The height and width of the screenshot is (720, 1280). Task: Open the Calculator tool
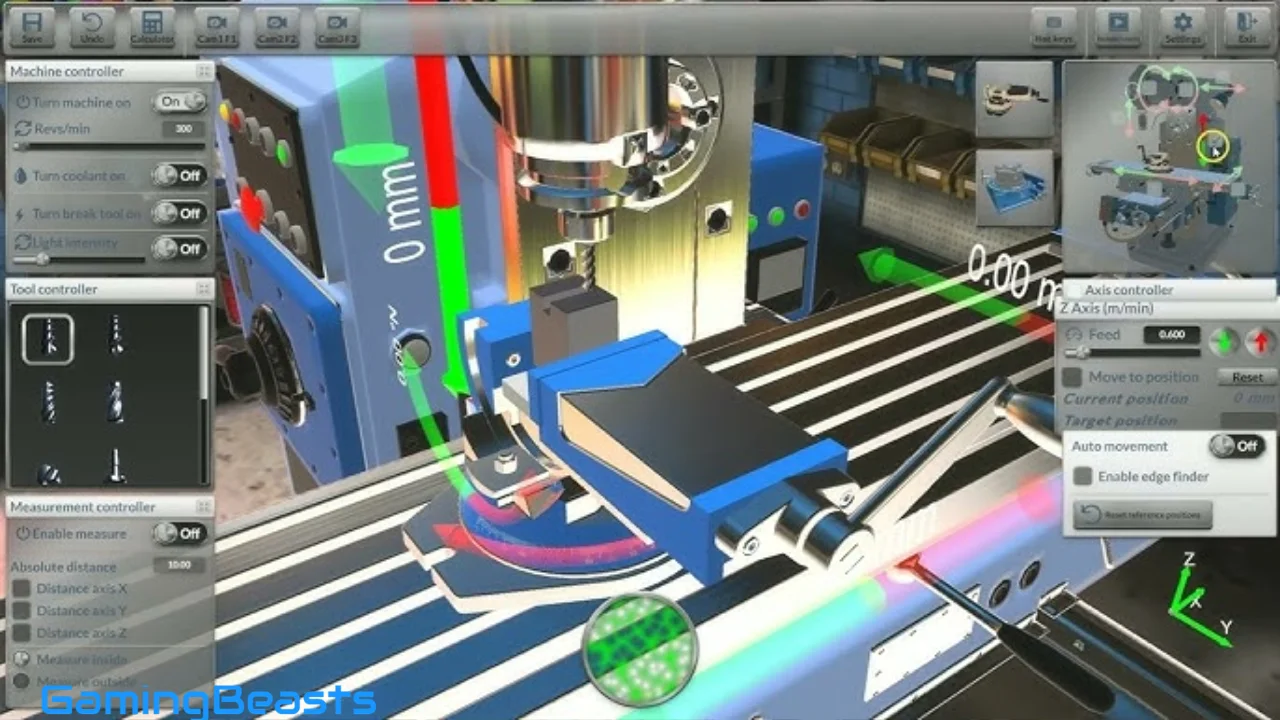tap(152, 26)
